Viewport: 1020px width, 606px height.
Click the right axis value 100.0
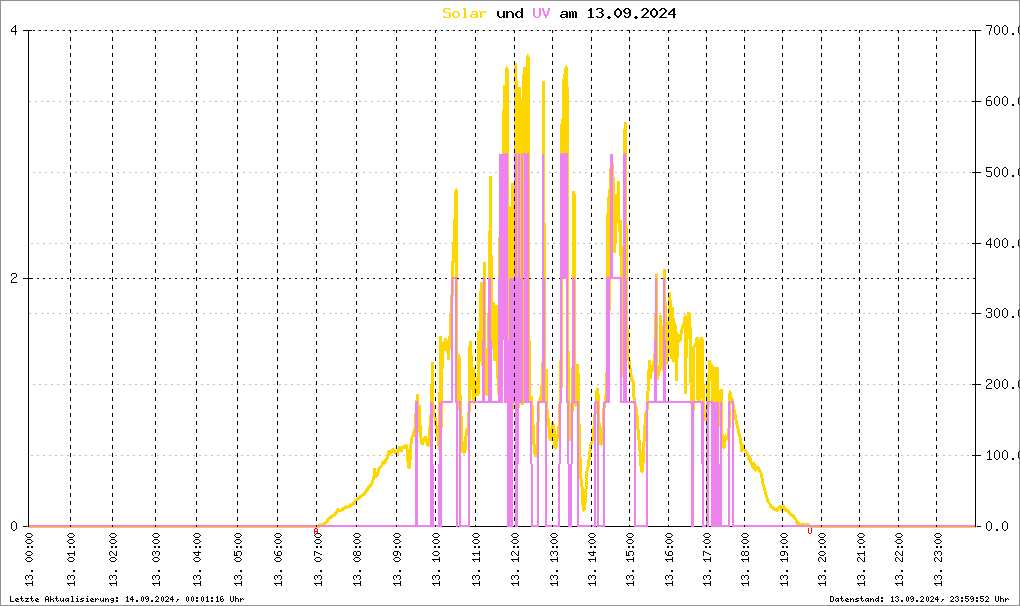click(1000, 456)
